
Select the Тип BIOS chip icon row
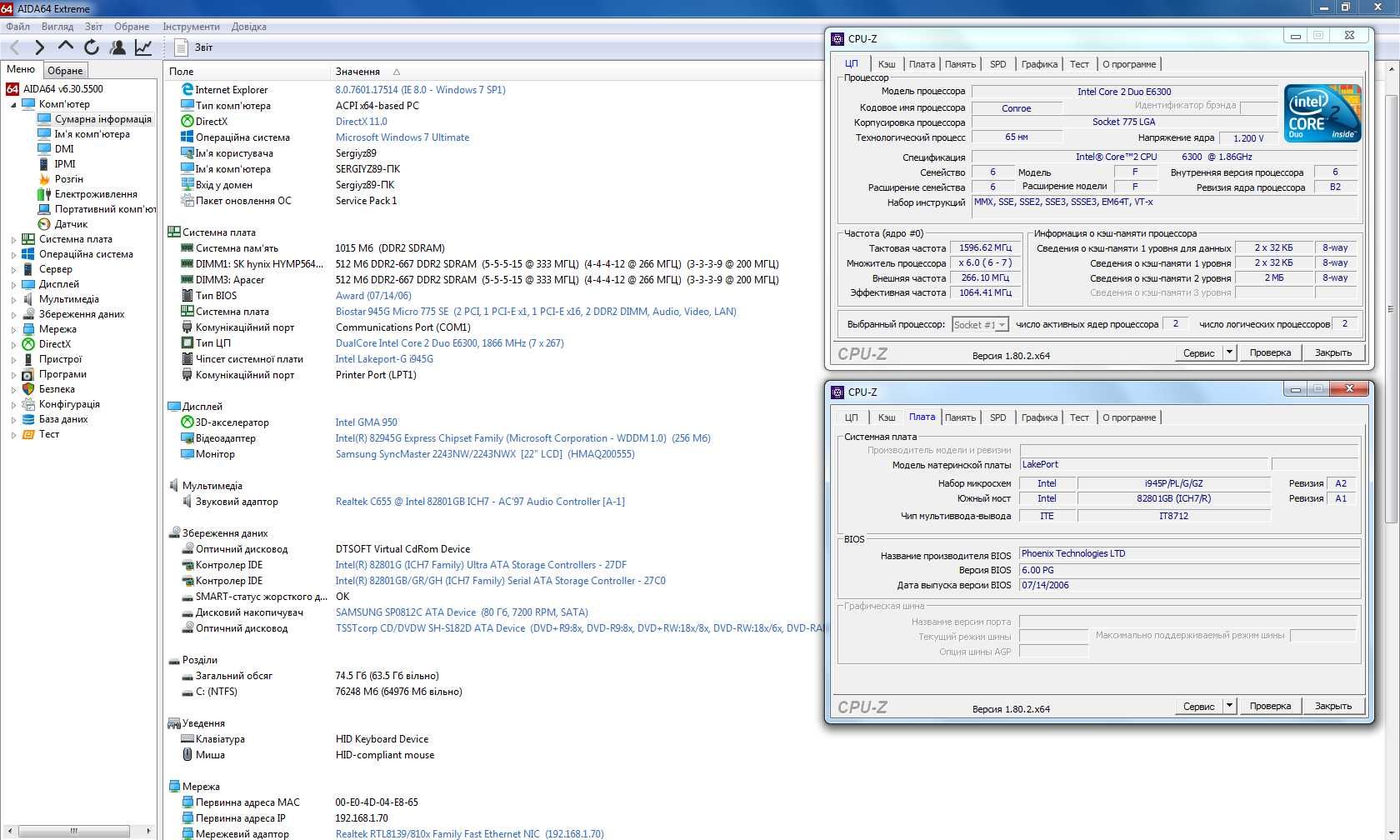[x=187, y=296]
